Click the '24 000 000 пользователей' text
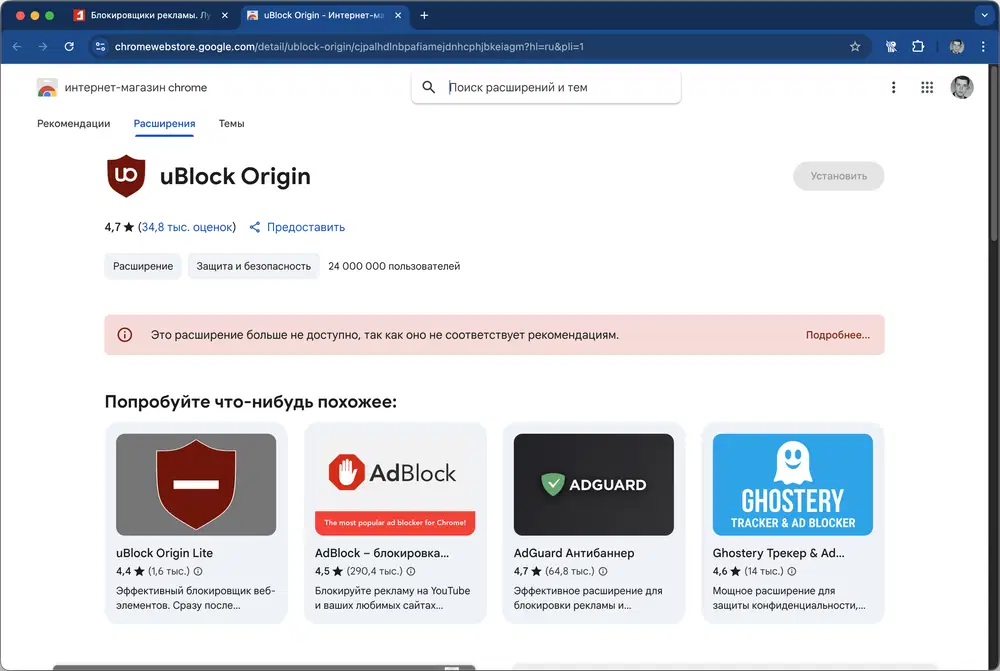The image size is (1000, 671). click(394, 266)
